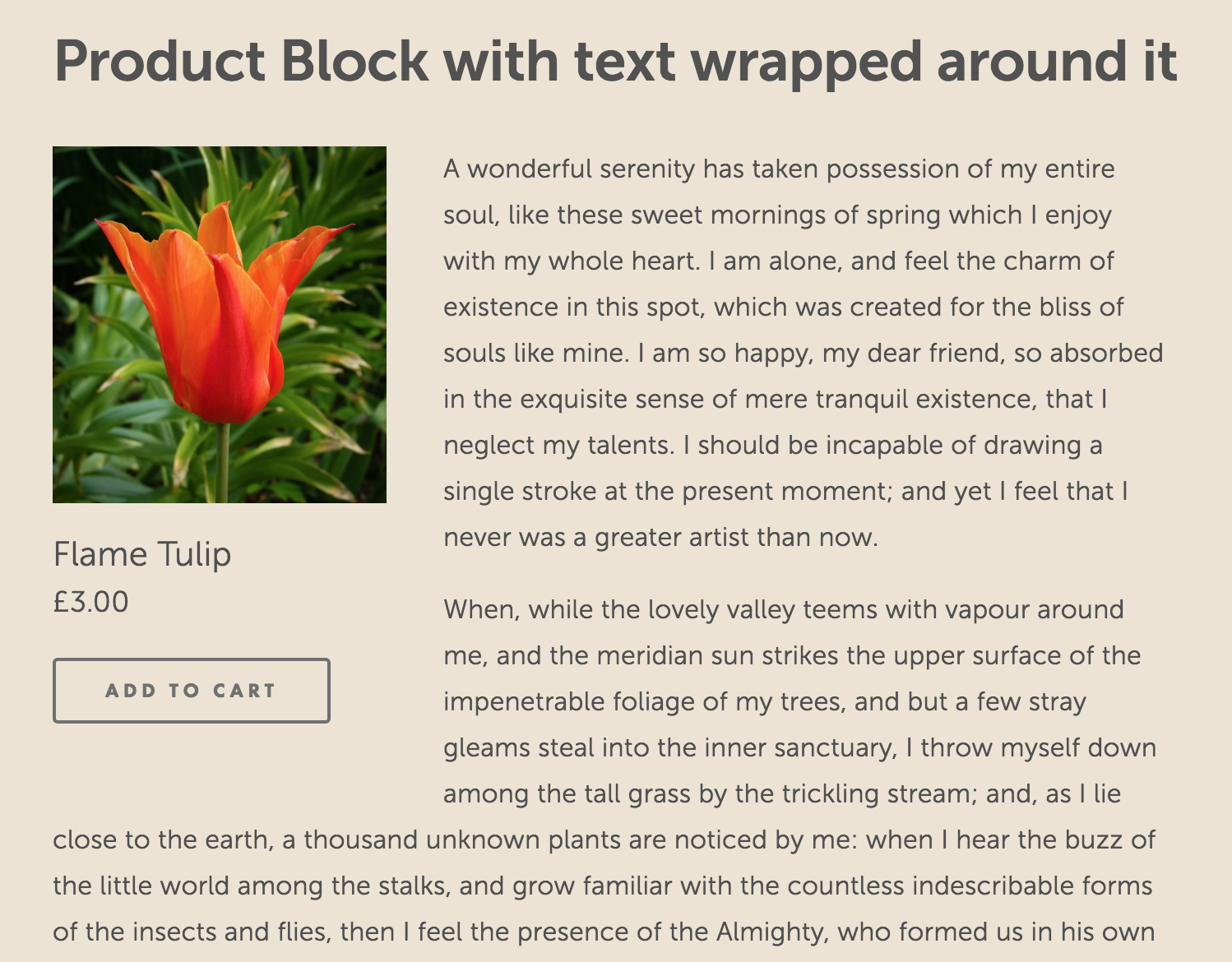Click the line starting 'souls like mine'
This screenshot has width=1232, height=962.
pos(803,353)
